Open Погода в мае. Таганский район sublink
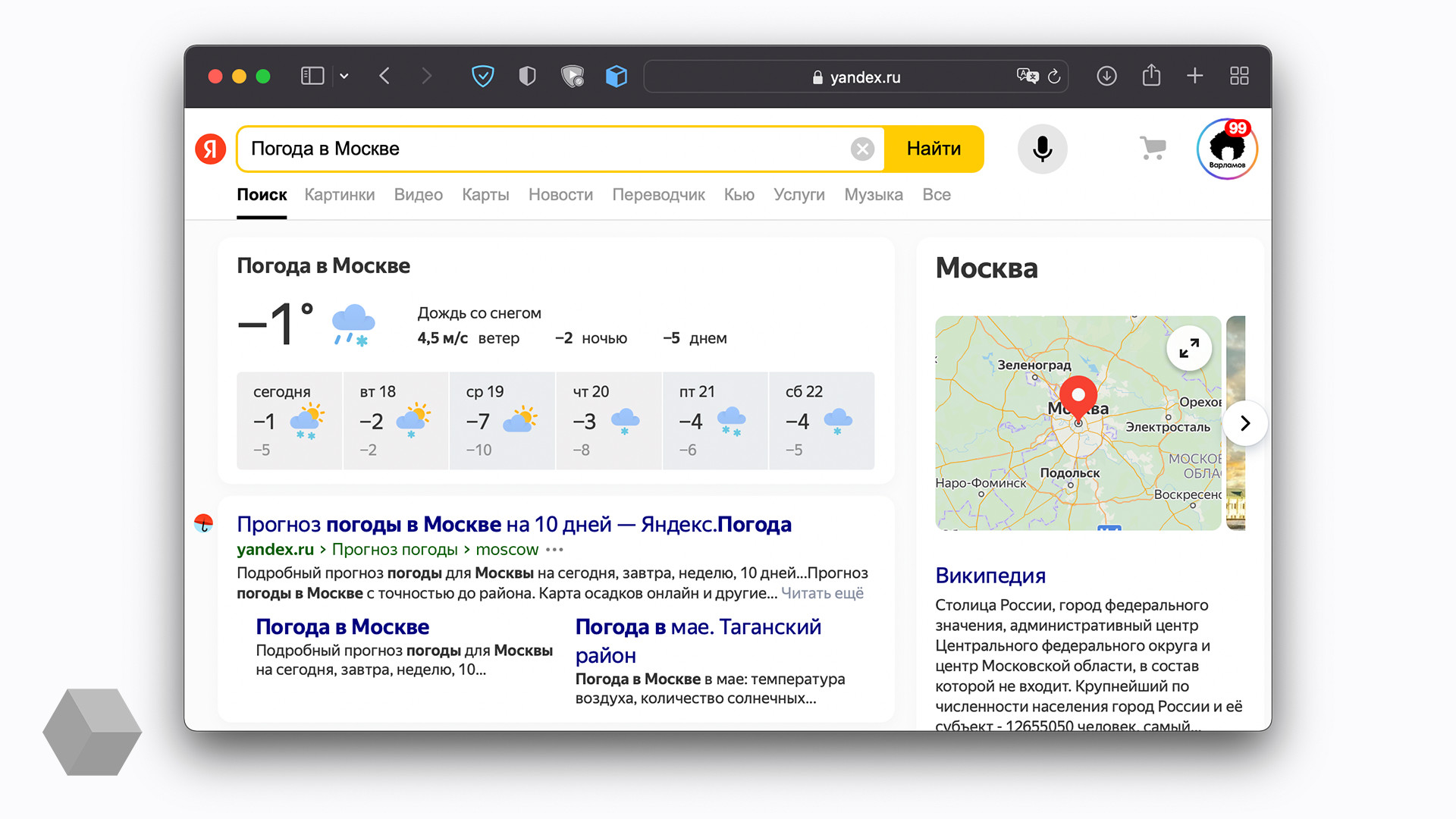This screenshot has height=819, width=1456. [x=698, y=641]
